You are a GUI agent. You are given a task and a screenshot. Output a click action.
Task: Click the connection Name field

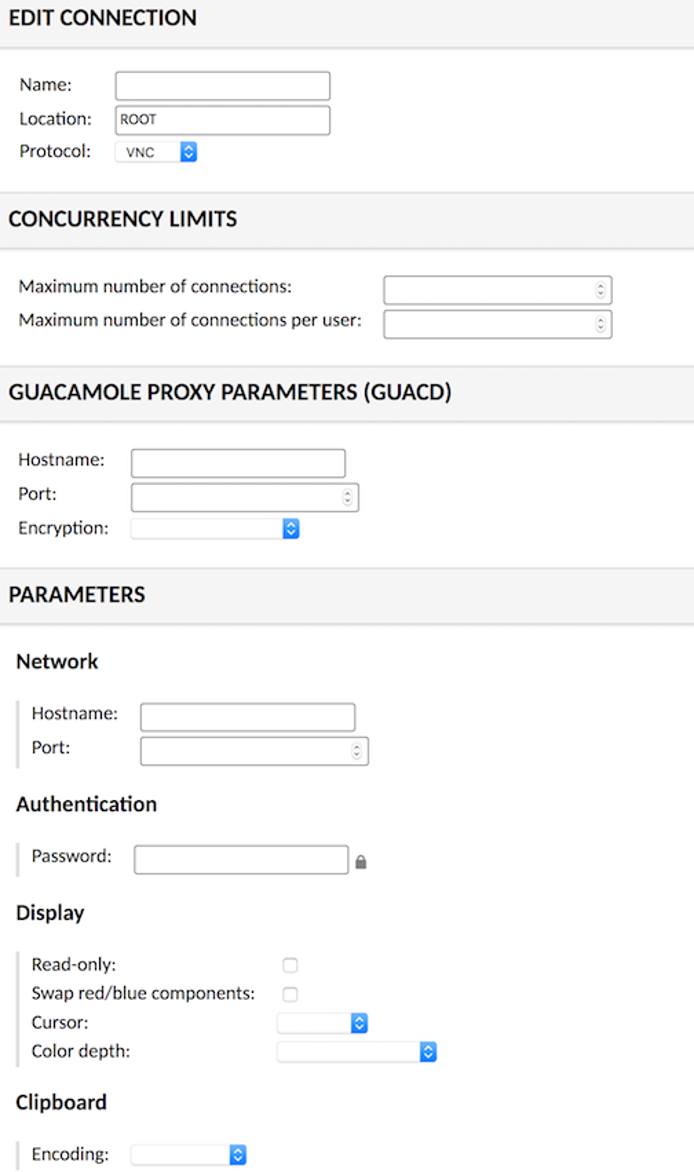tap(222, 85)
